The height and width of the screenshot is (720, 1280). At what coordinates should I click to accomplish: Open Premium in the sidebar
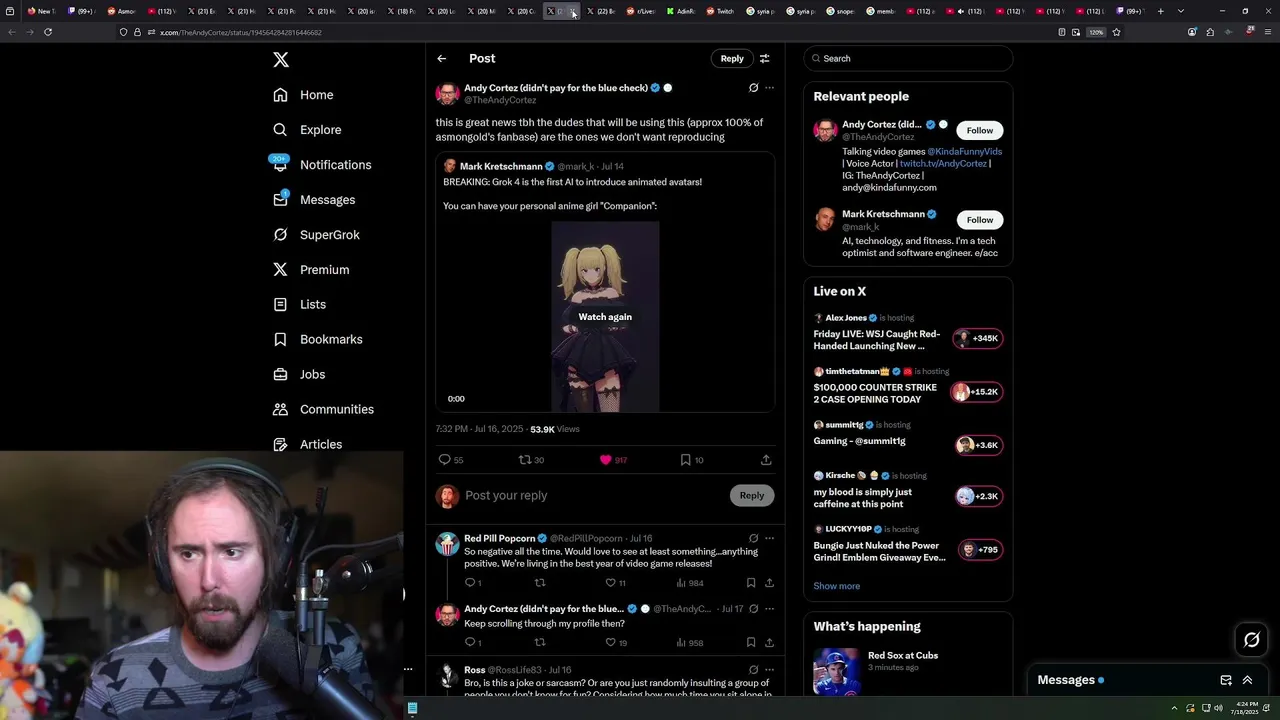point(310,270)
